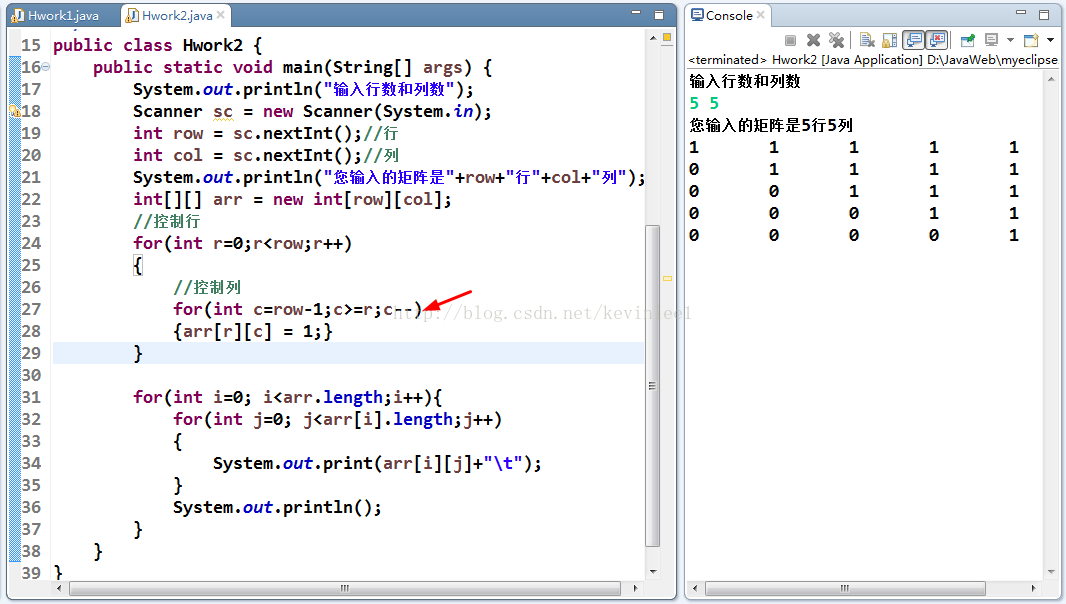Click the warning marker on line 18
This screenshot has height=604, width=1066.
(14, 111)
